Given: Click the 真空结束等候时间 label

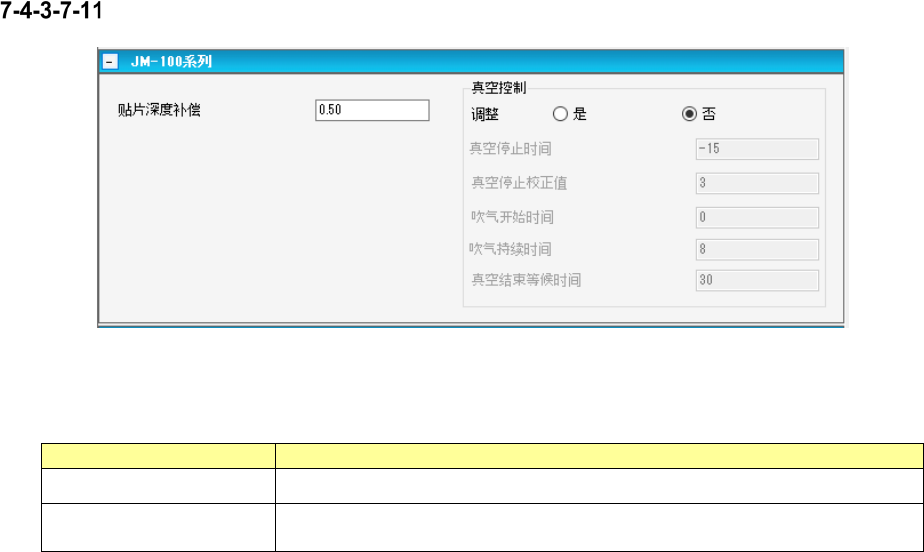Looking at the screenshot, I should coord(526,280).
